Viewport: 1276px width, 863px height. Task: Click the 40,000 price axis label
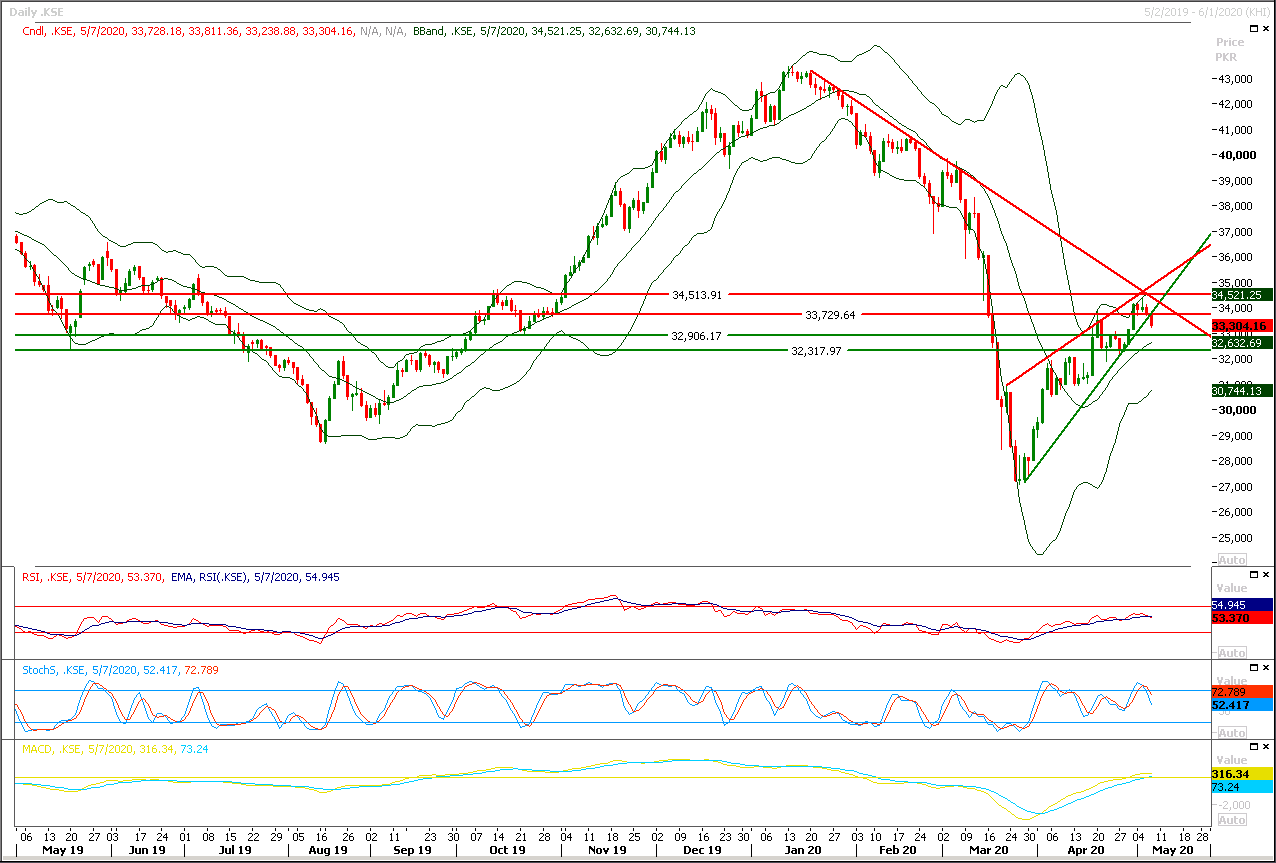[1236, 155]
